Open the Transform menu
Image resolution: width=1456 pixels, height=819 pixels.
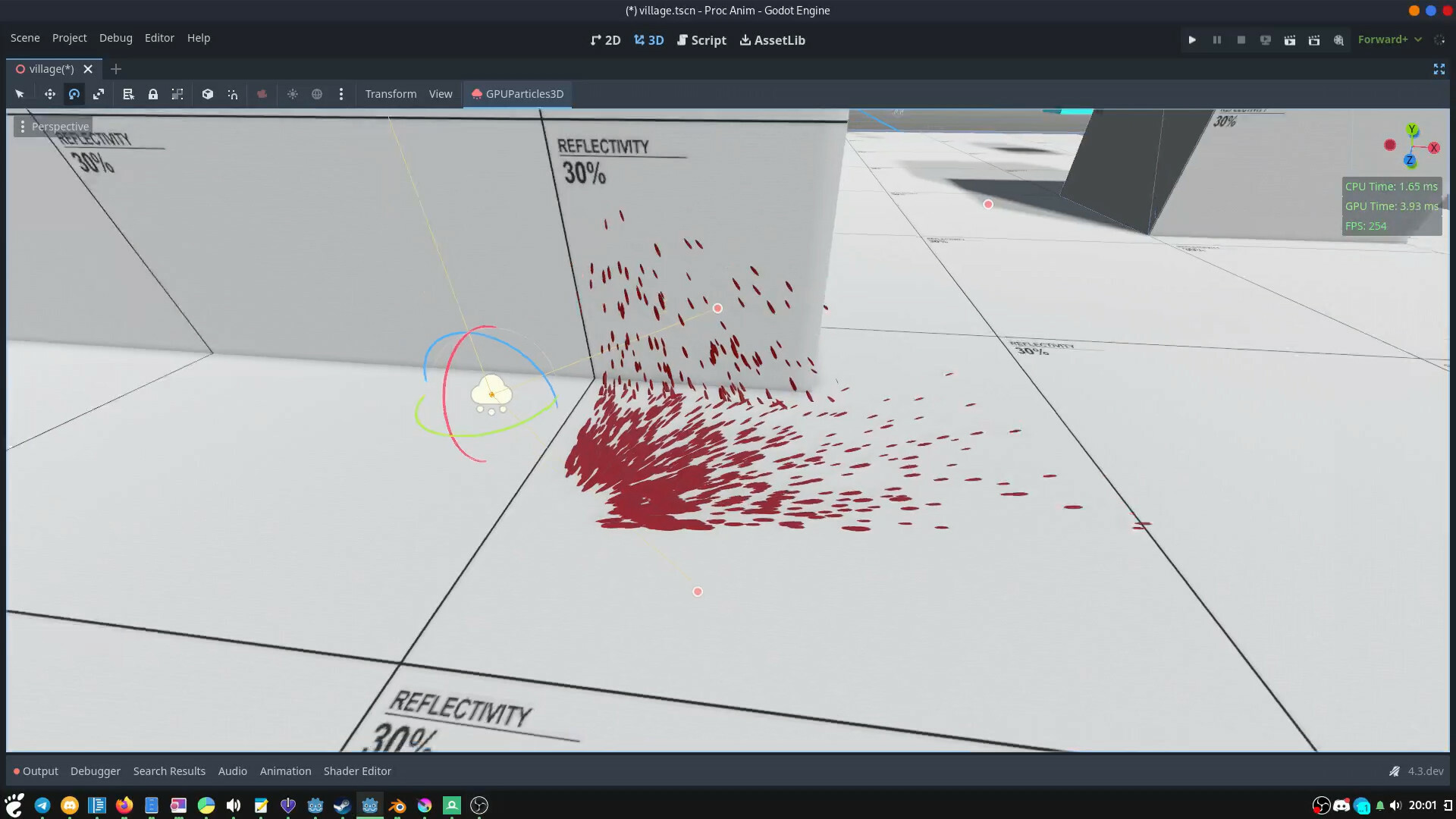point(391,94)
